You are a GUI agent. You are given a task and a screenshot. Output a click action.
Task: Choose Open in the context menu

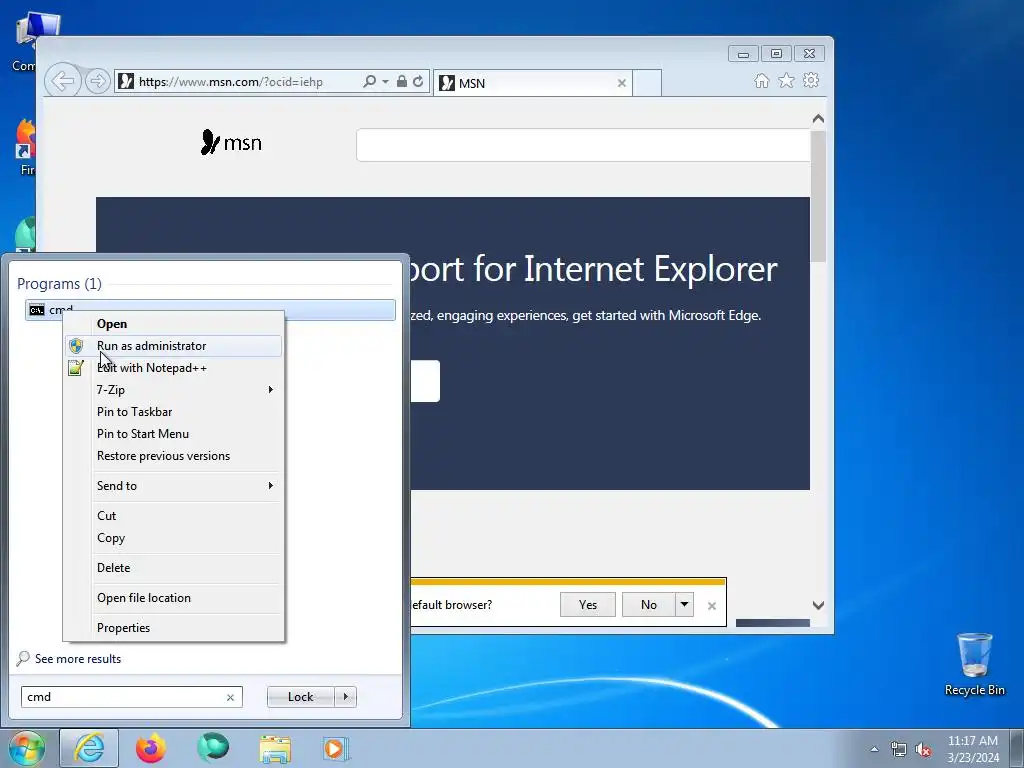(x=173, y=324)
